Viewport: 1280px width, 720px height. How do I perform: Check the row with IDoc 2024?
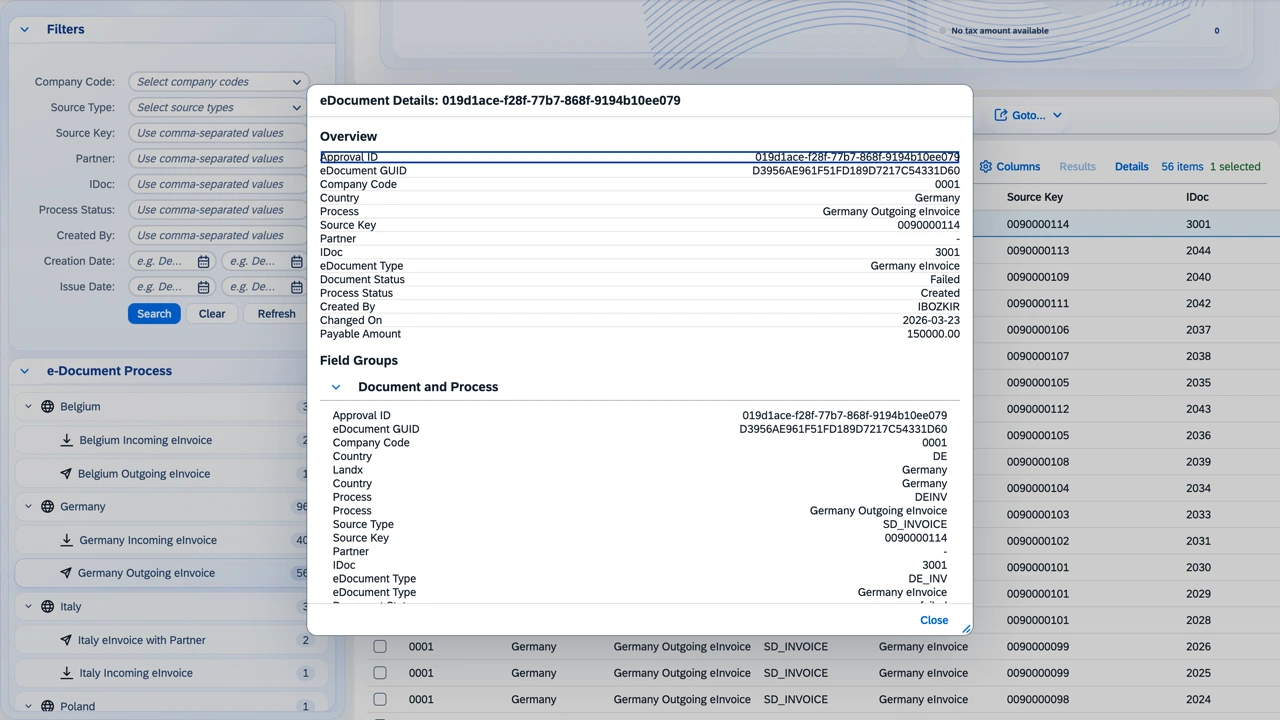click(x=380, y=700)
